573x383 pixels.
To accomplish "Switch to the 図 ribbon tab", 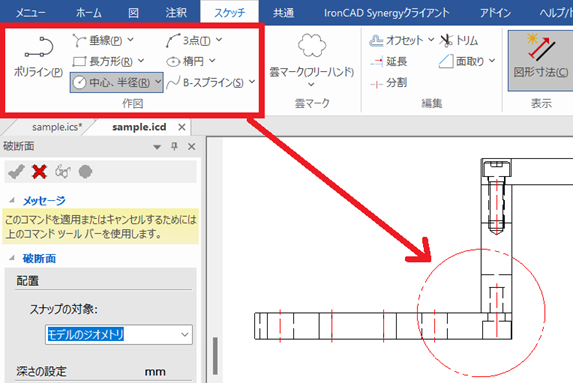I will 133,13.
